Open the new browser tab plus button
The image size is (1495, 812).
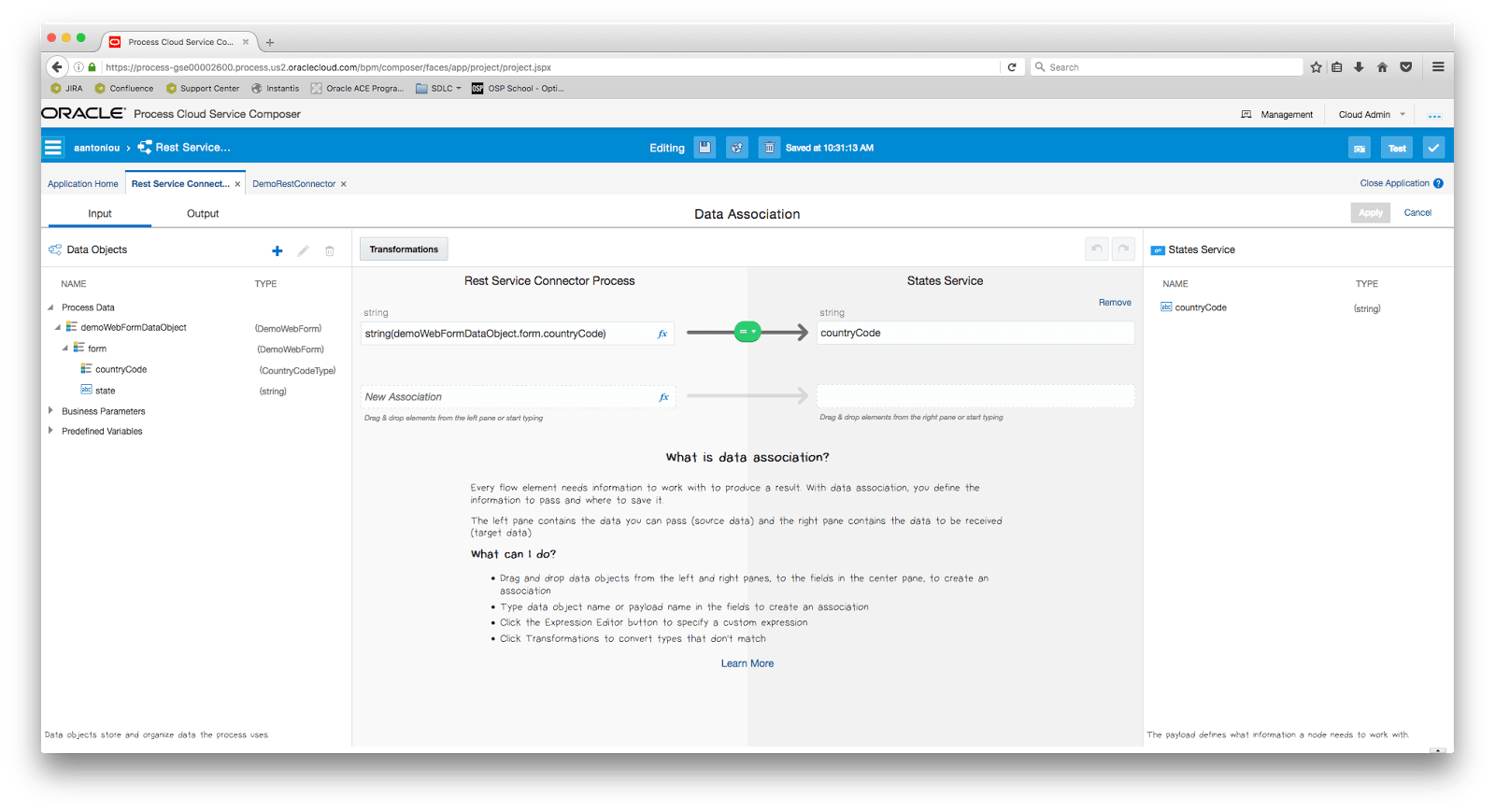[270, 42]
